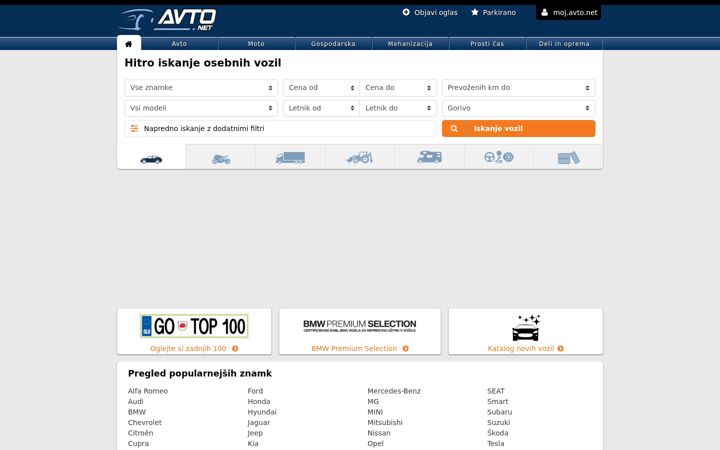Select the parts and tires category icon
720x450 pixels.
499,157
